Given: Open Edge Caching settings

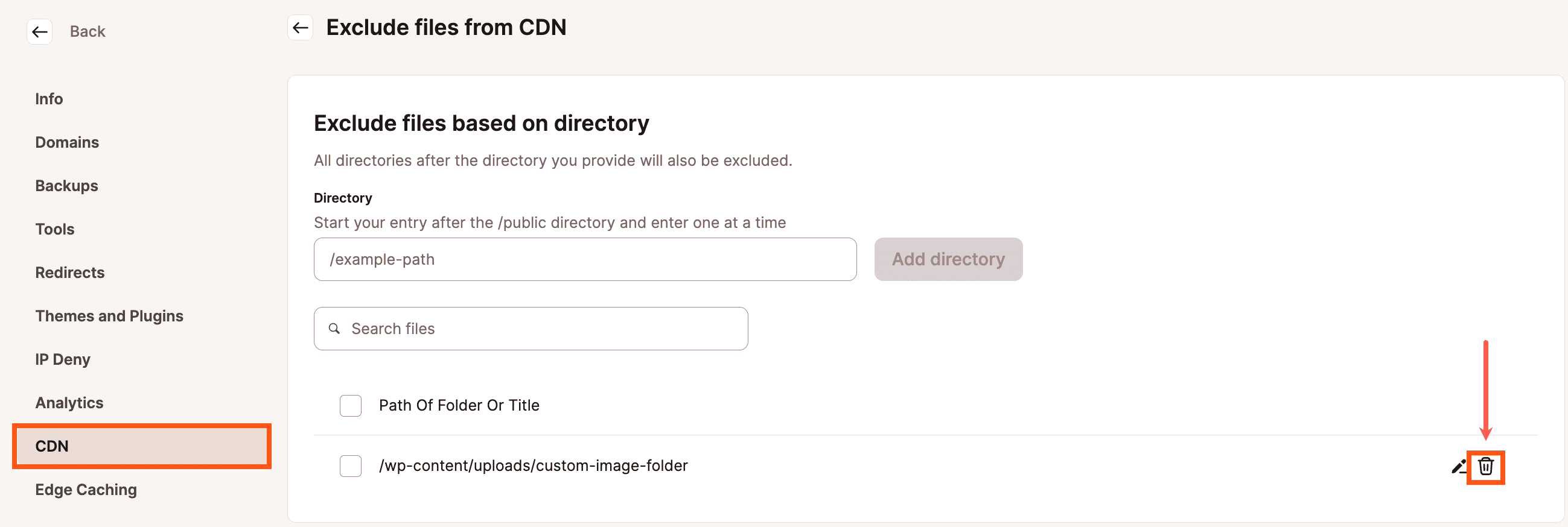Looking at the screenshot, I should [86, 489].
